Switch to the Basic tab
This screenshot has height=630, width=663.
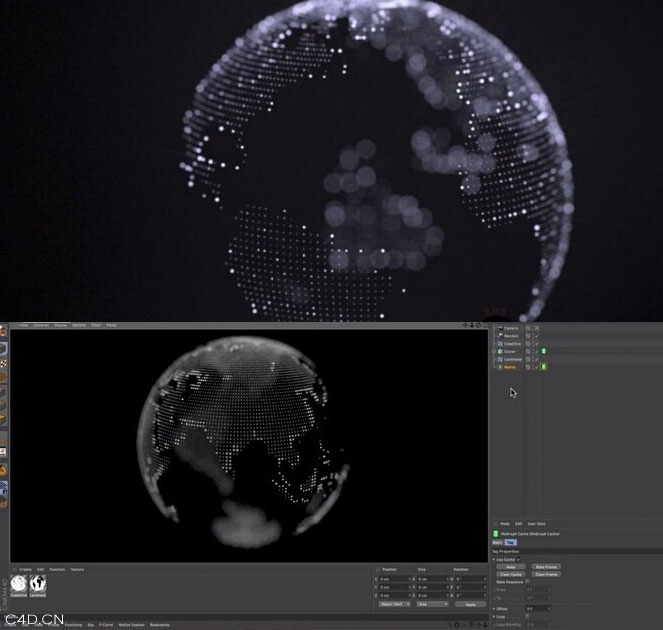pos(498,542)
